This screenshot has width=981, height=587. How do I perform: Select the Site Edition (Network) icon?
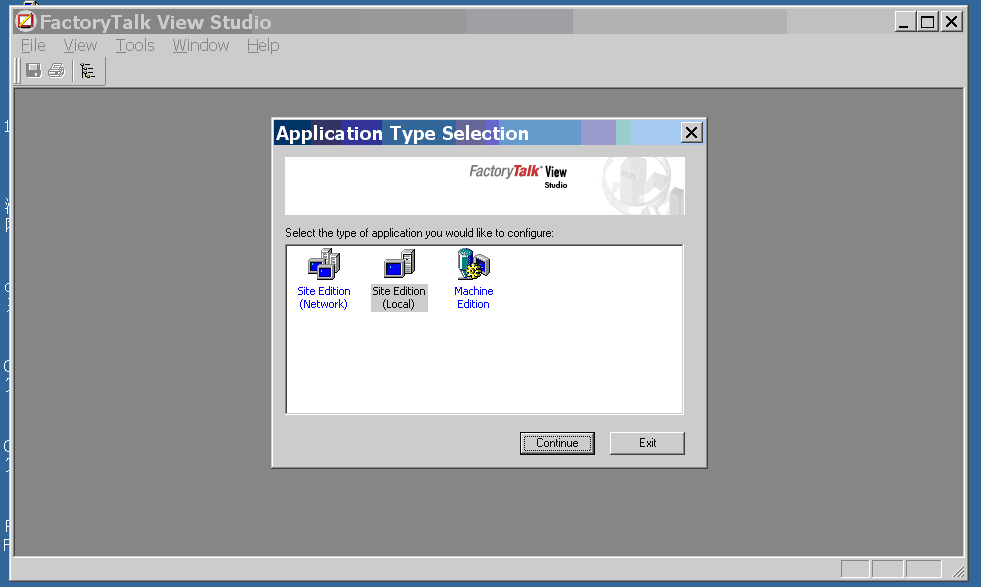323,264
